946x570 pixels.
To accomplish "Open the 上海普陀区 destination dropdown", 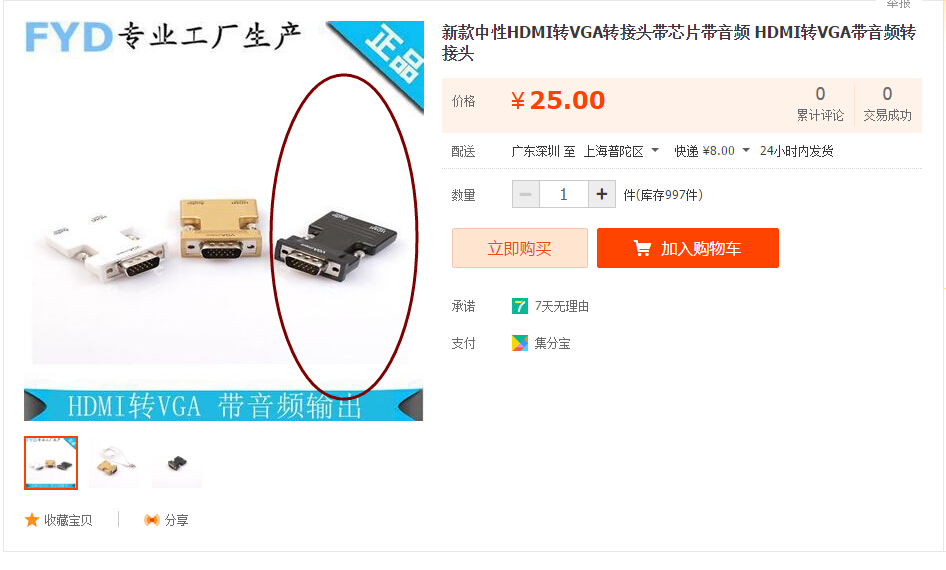I will [621, 151].
